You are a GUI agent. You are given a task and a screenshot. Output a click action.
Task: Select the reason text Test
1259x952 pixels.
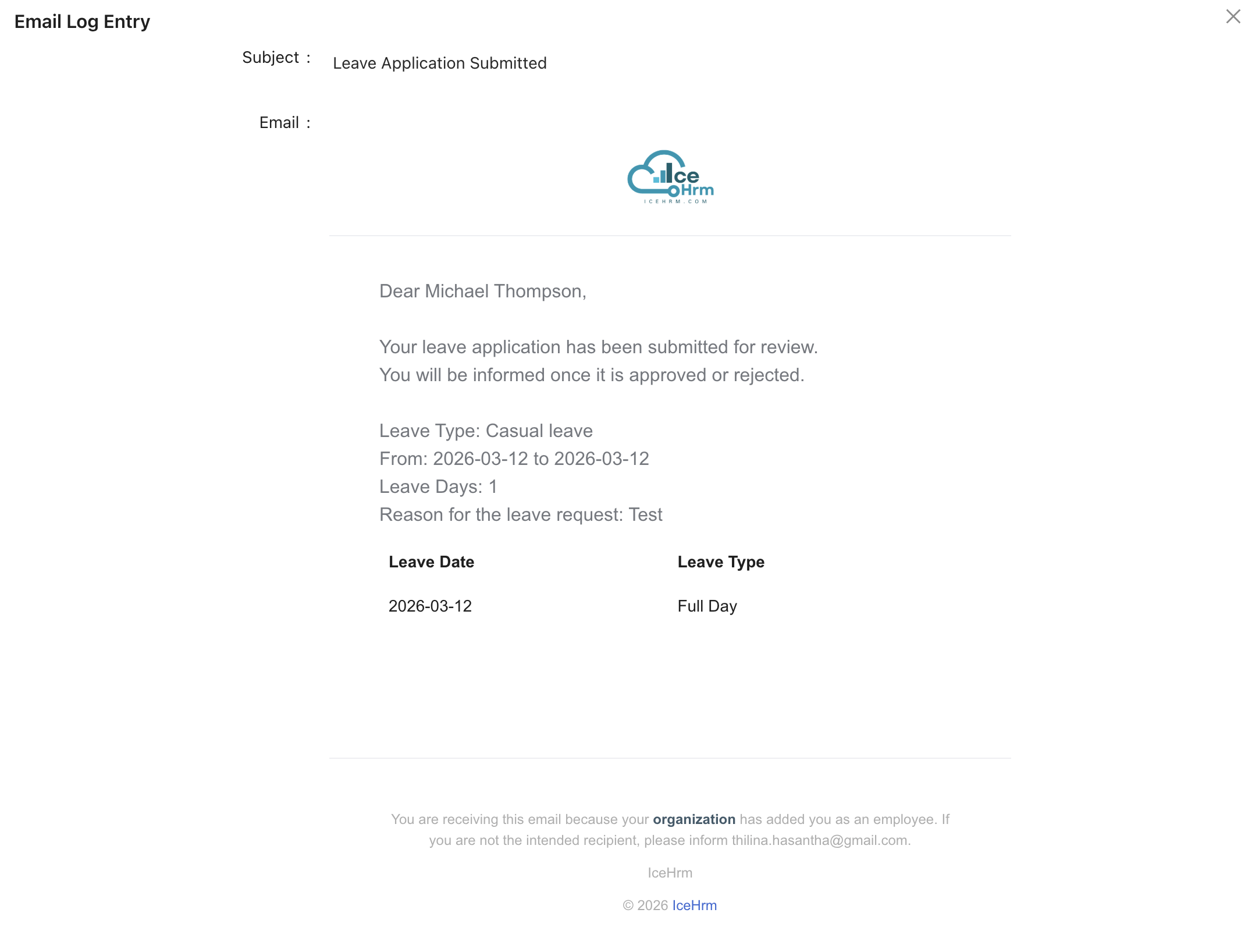(646, 514)
